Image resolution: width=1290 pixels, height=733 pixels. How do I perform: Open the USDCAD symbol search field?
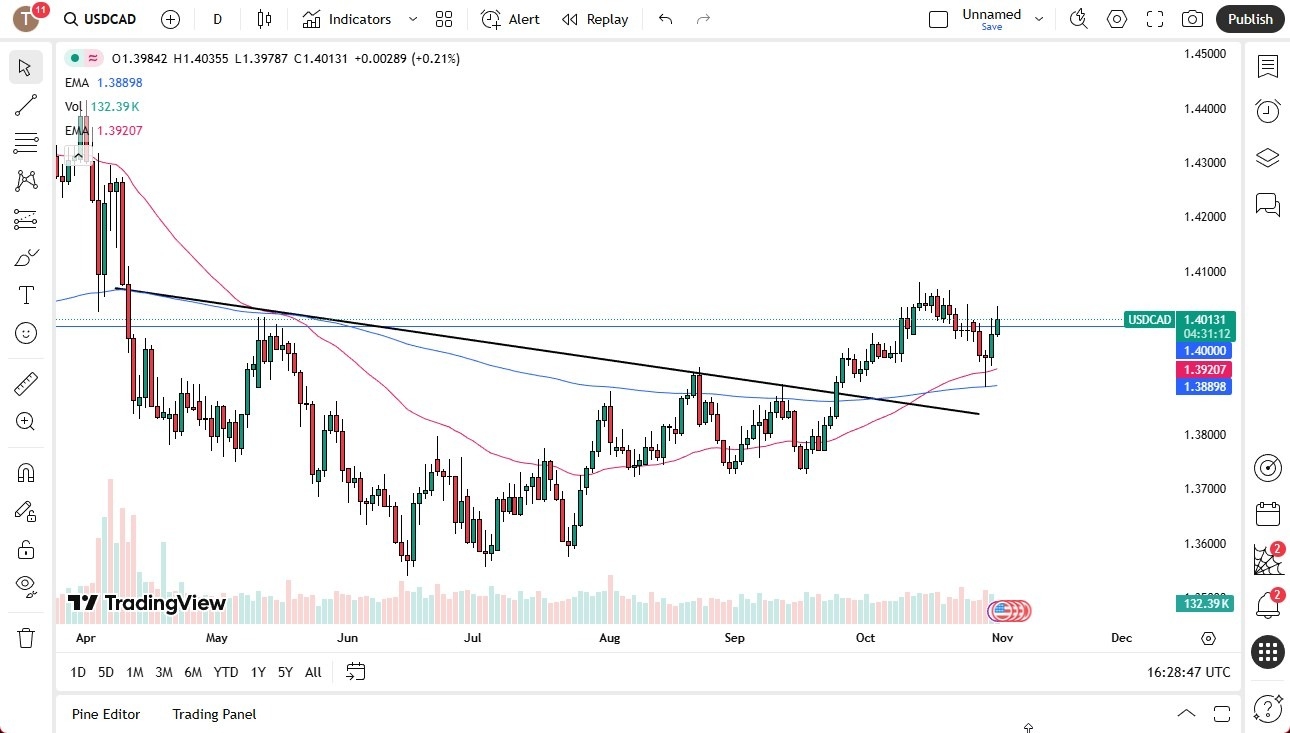click(100, 18)
